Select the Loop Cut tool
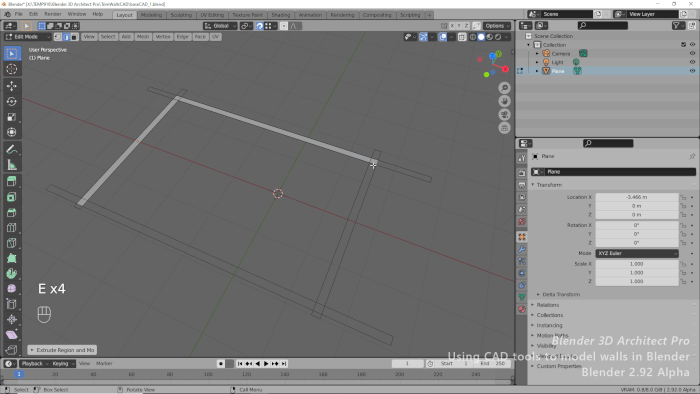700x394 pixels. click(12, 228)
